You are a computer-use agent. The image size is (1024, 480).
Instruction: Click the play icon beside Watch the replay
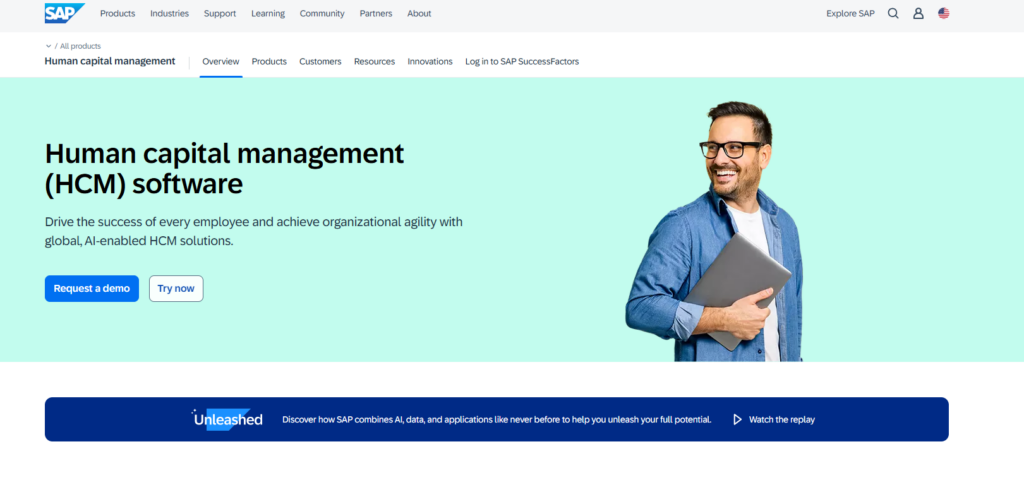pos(737,420)
